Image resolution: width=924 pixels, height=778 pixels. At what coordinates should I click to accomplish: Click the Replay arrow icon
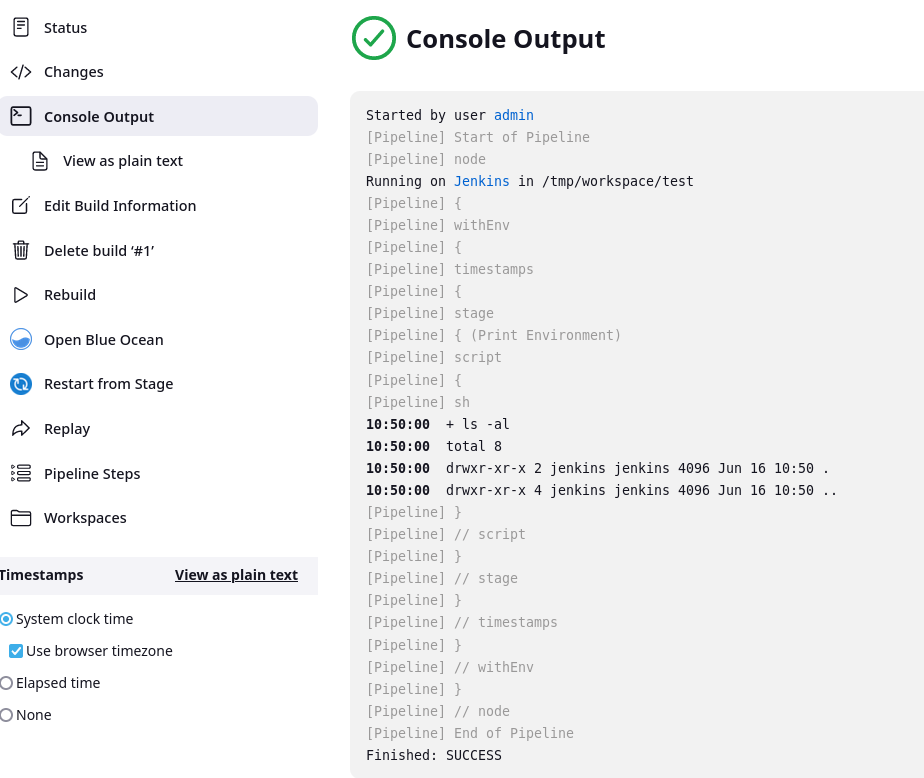click(x=21, y=428)
